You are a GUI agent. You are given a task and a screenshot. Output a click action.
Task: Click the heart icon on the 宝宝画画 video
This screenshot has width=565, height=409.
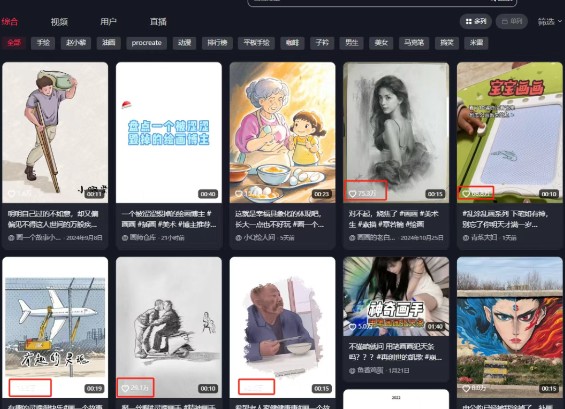coord(466,194)
